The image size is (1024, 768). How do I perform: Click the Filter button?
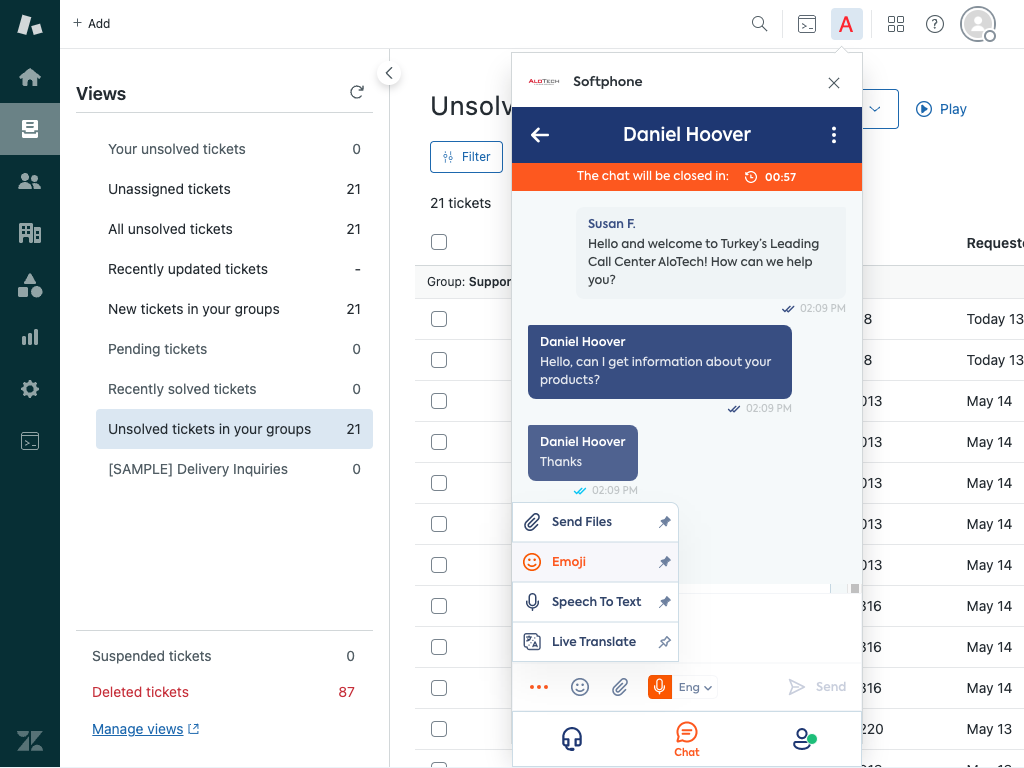click(466, 157)
